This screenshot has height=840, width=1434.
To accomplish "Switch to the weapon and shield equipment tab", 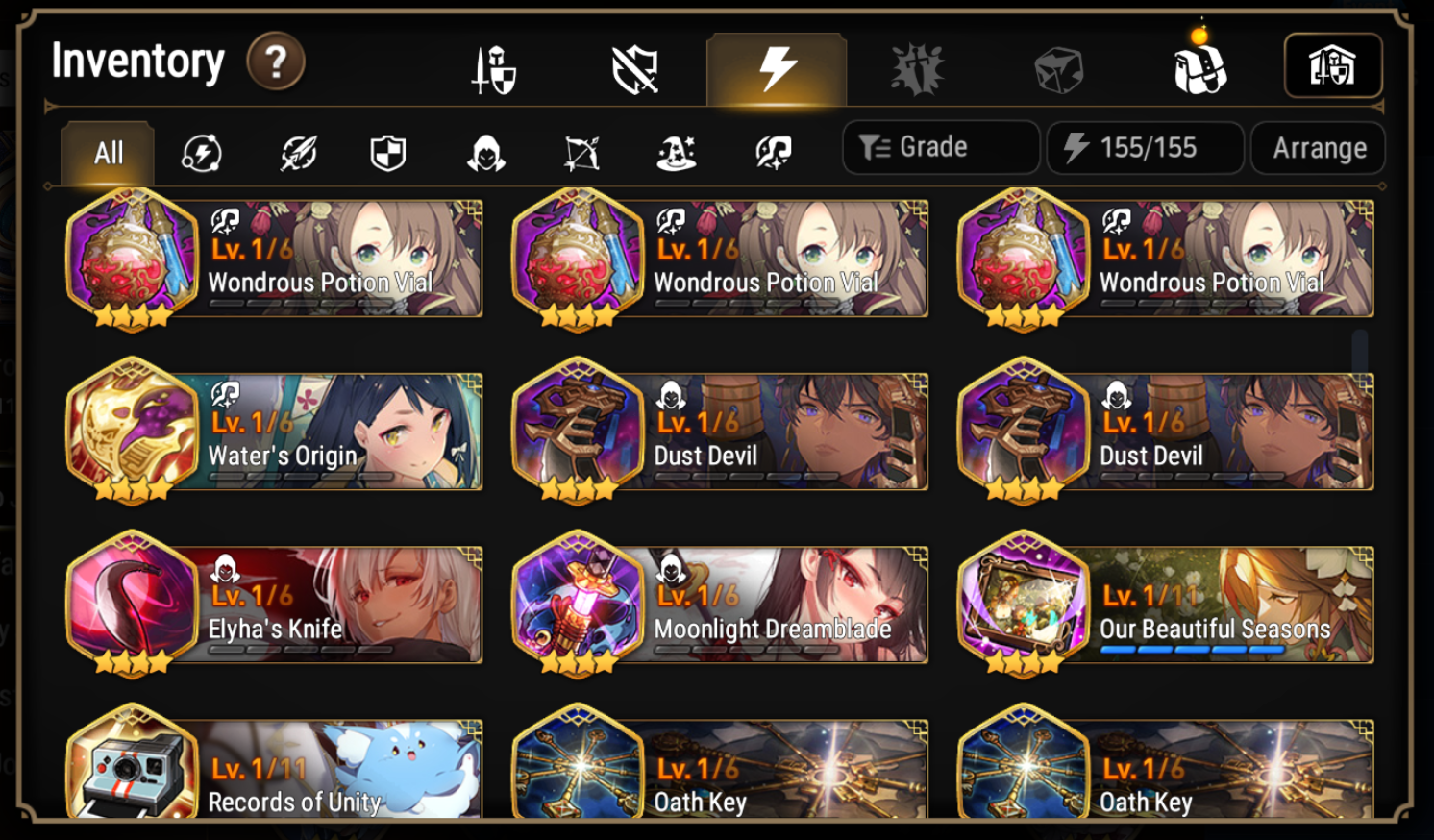I will 494,70.
